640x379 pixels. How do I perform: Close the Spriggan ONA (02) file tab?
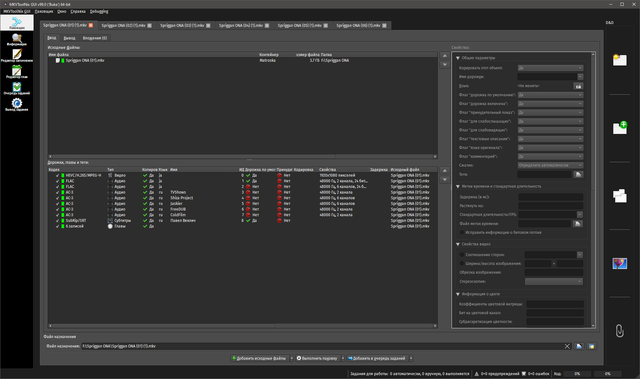click(x=149, y=25)
